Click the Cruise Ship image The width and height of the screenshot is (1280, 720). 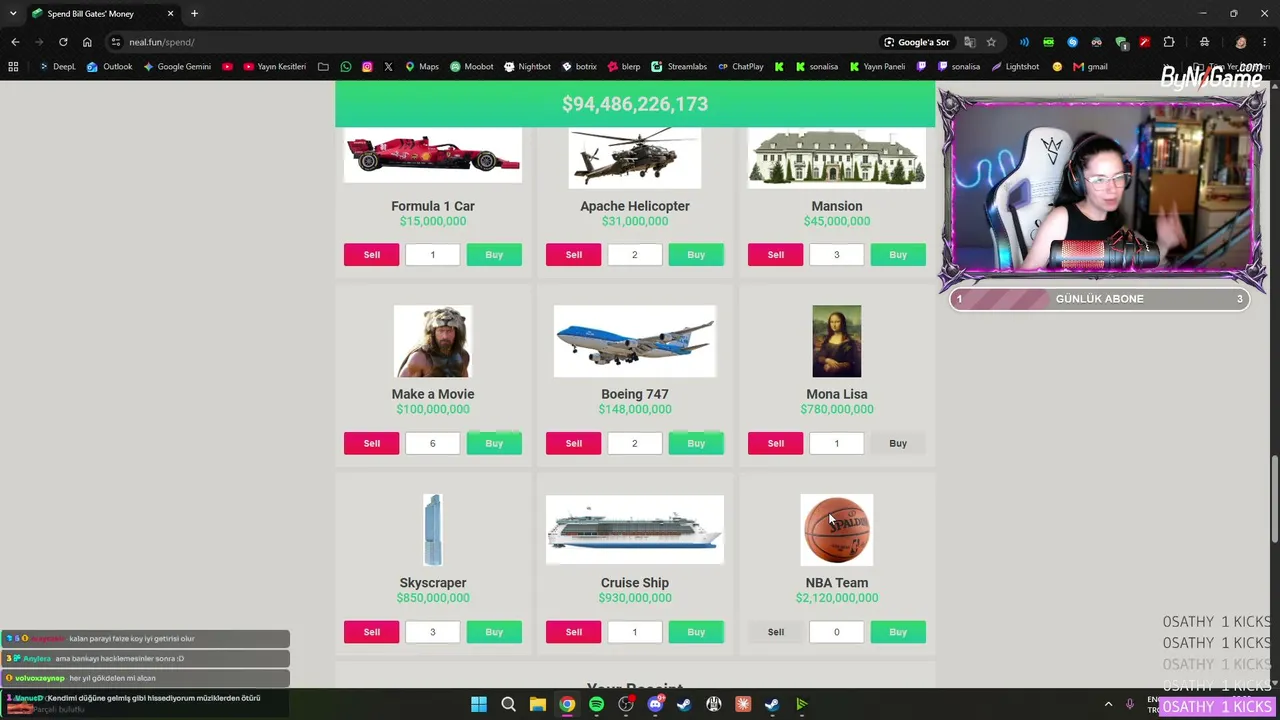click(635, 530)
